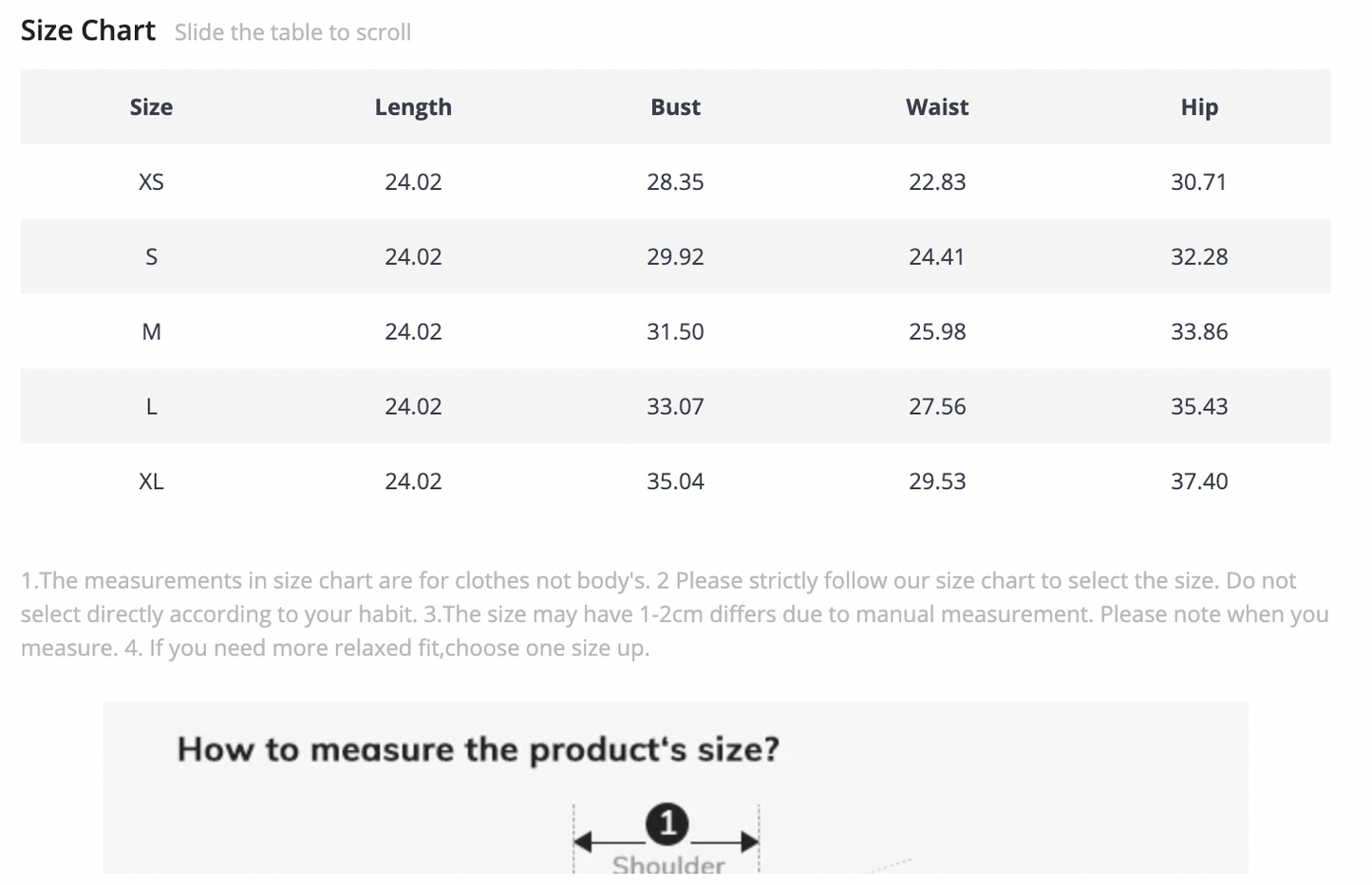1372x885 pixels.
Task: Click the S waist value 24.41
Action: [937, 256]
